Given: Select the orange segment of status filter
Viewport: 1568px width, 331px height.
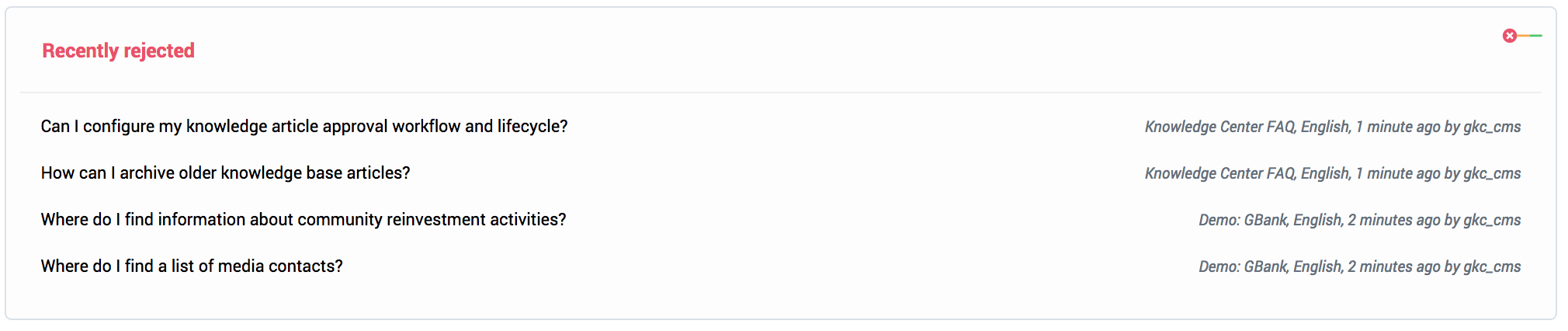Looking at the screenshot, I should [x=1523, y=36].
